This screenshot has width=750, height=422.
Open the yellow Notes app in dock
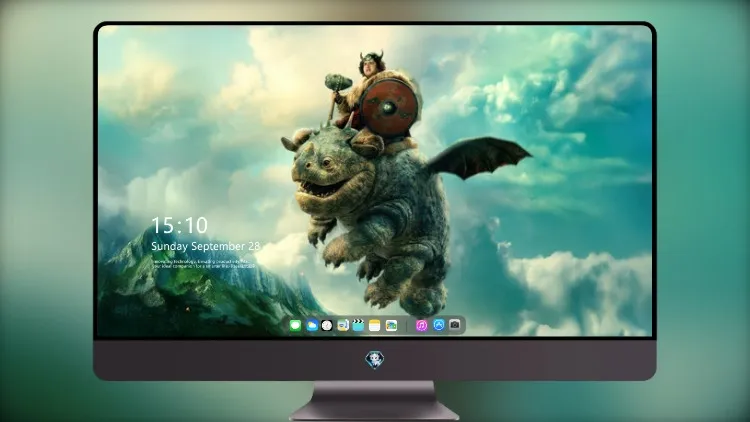375,326
